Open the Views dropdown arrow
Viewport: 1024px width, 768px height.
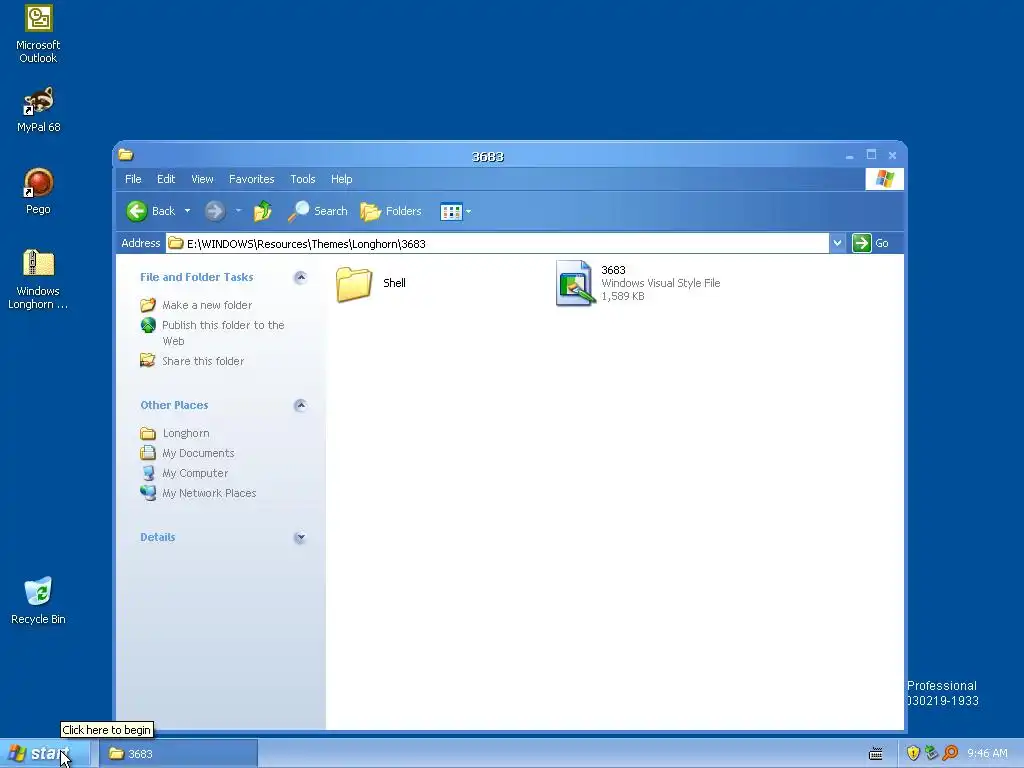point(468,211)
